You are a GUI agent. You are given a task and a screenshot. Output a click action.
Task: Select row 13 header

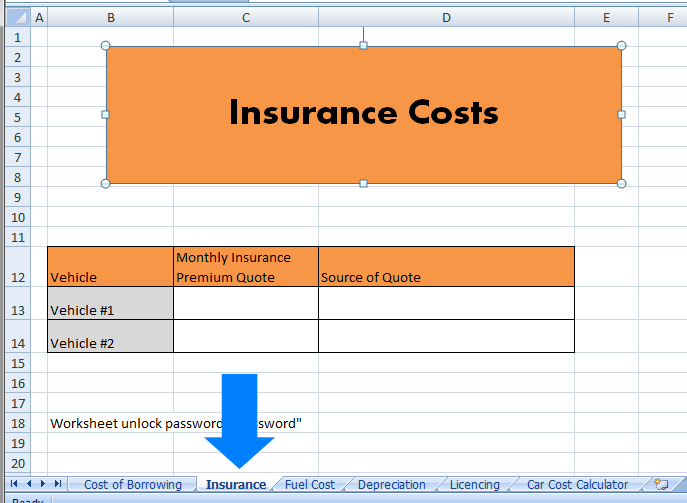coord(18,303)
